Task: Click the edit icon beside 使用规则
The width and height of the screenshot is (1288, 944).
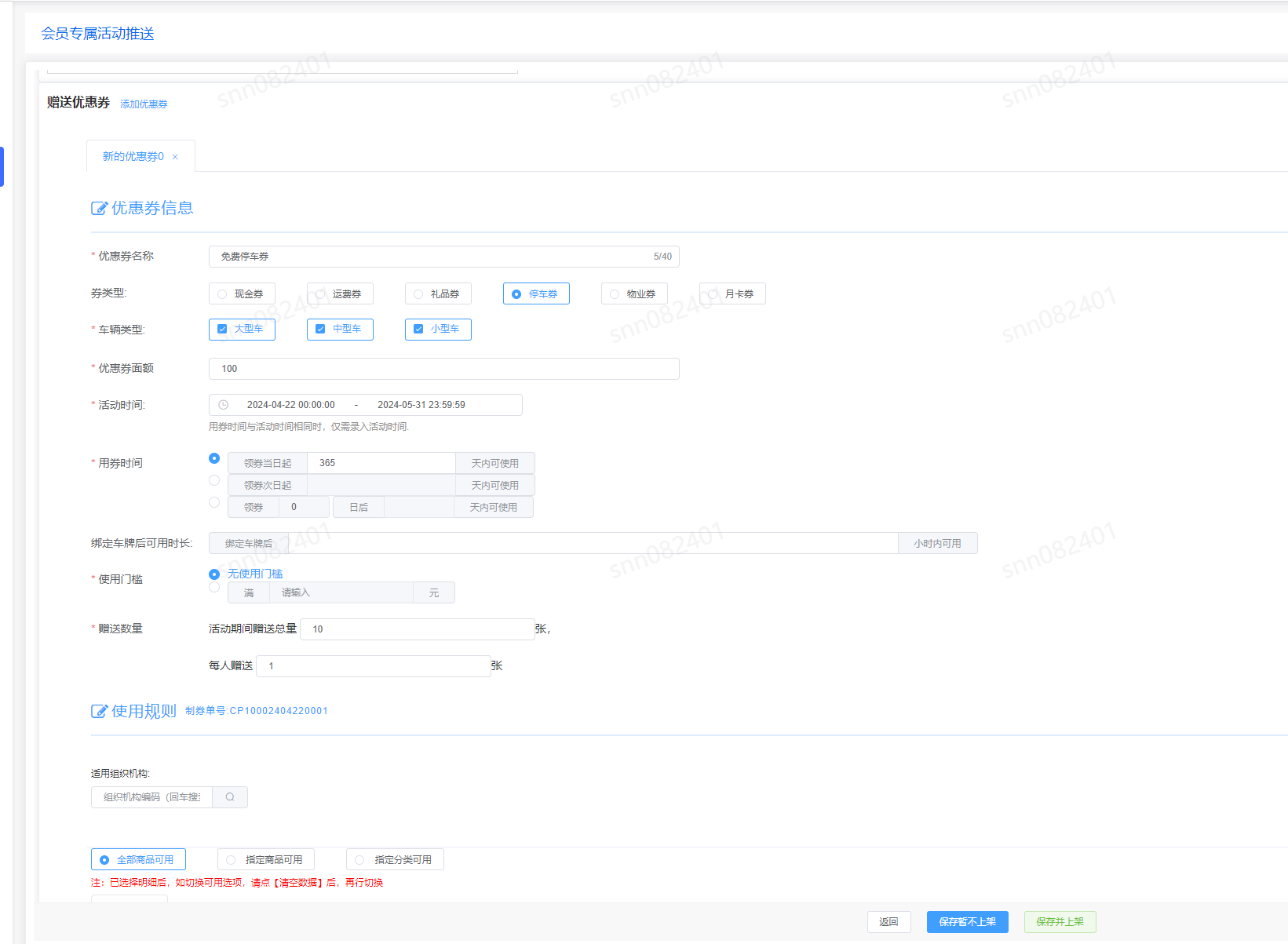Action: 99,711
